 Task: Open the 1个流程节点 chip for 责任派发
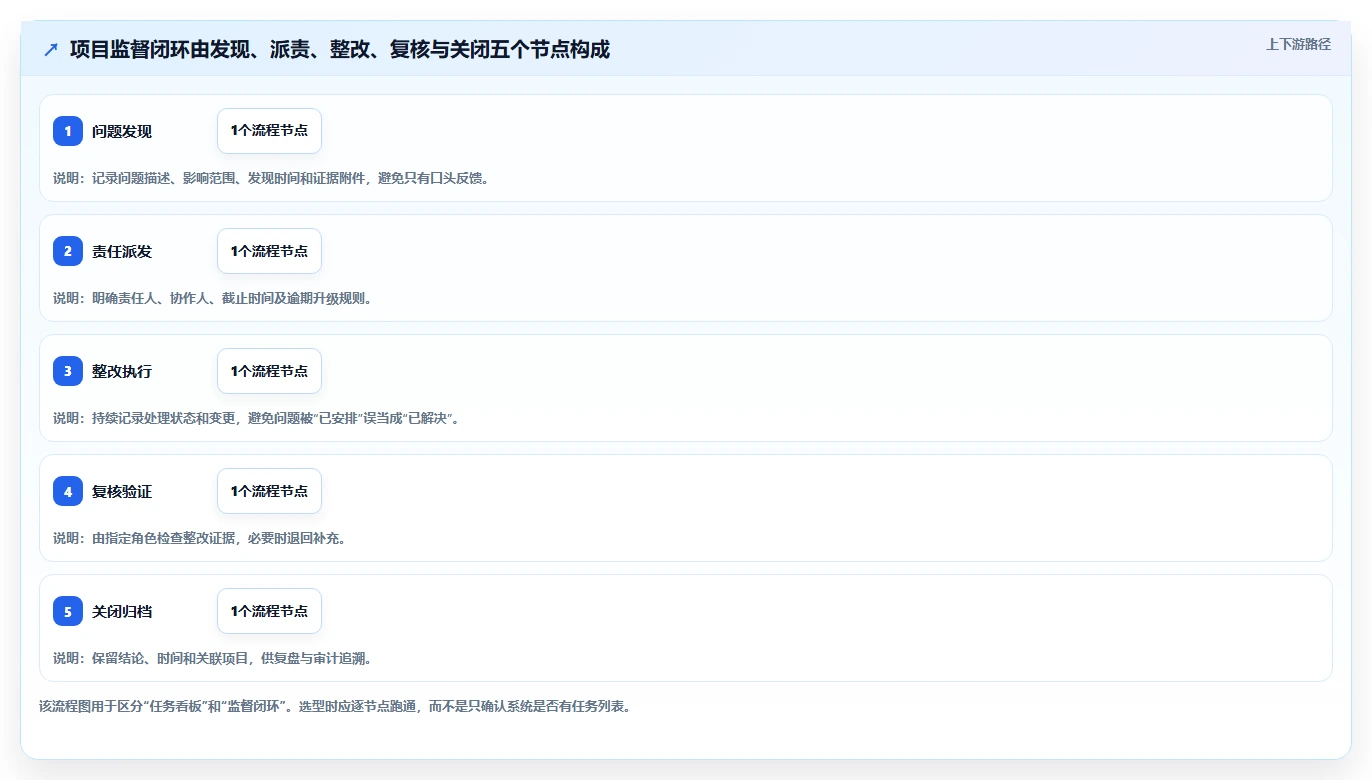[x=269, y=251]
